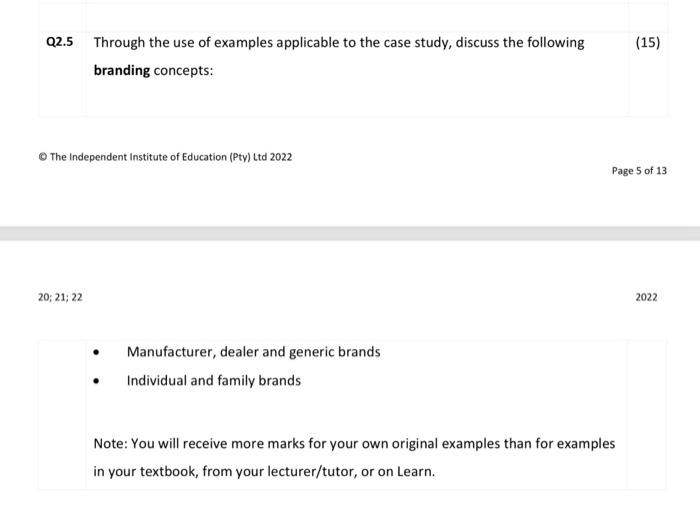
Task: Click empty marks column beside bullet list
Action: [x=646, y=414]
